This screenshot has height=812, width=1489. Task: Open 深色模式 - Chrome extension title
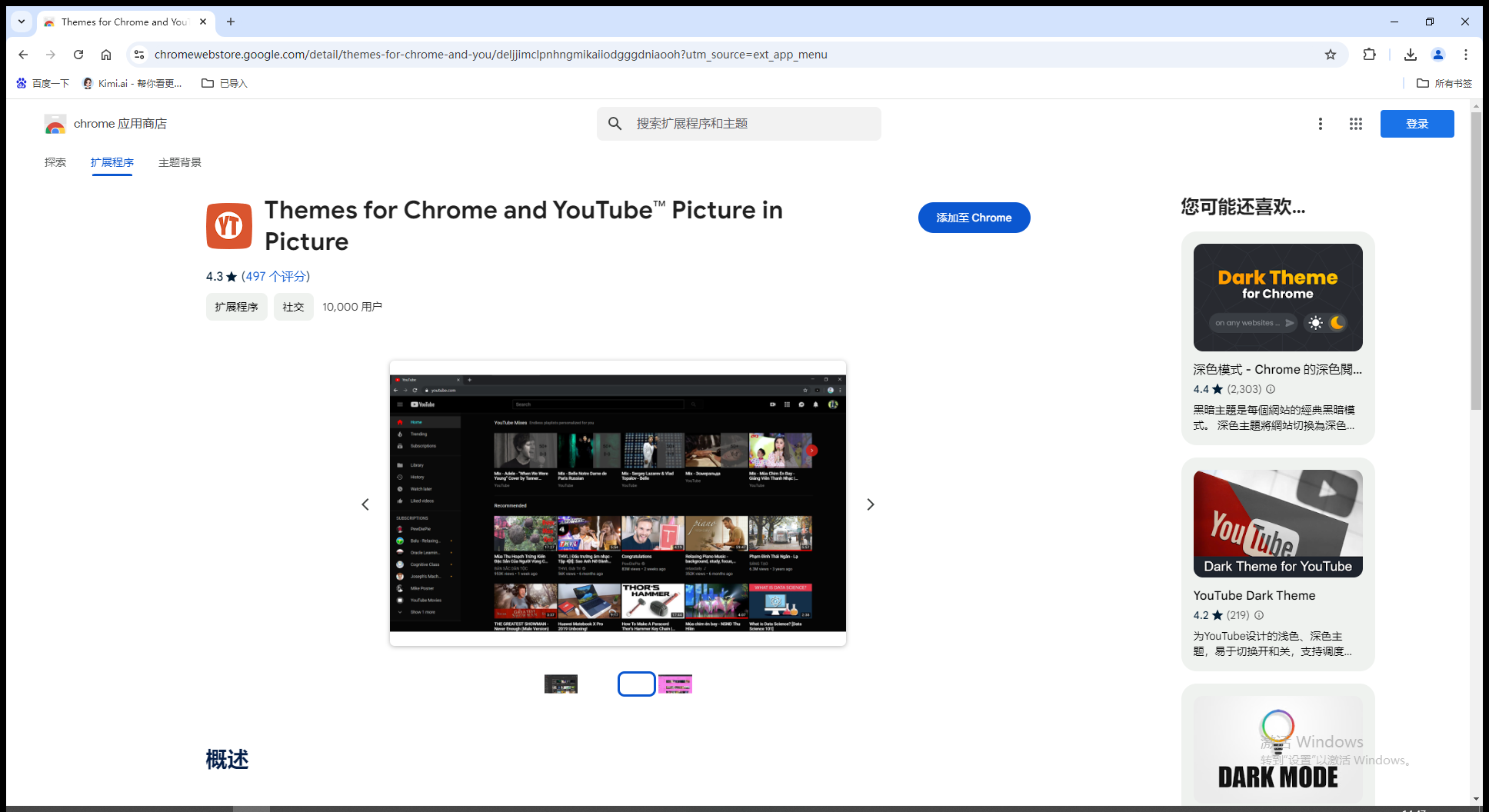[1277, 370]
